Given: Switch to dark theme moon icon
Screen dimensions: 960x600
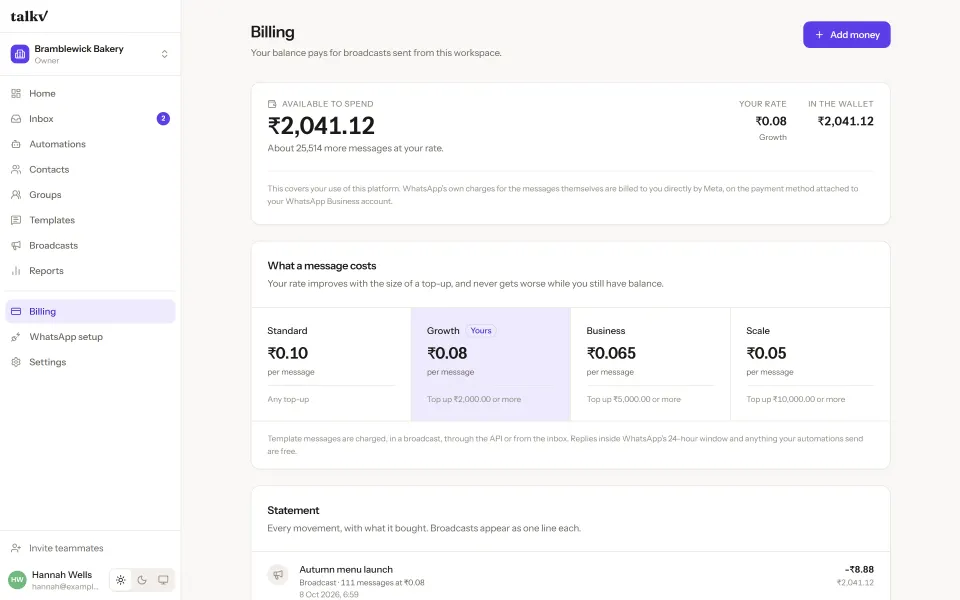Looking at the screenshot, I should tap(142, 580).
